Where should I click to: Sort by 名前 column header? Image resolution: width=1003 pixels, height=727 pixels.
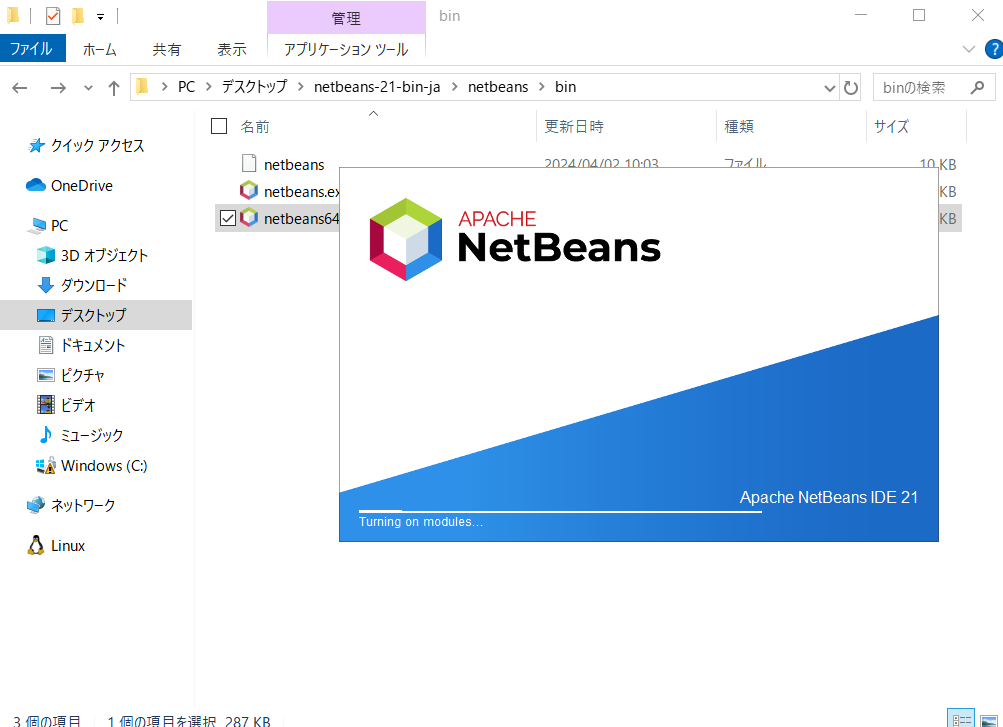[255, 127]
